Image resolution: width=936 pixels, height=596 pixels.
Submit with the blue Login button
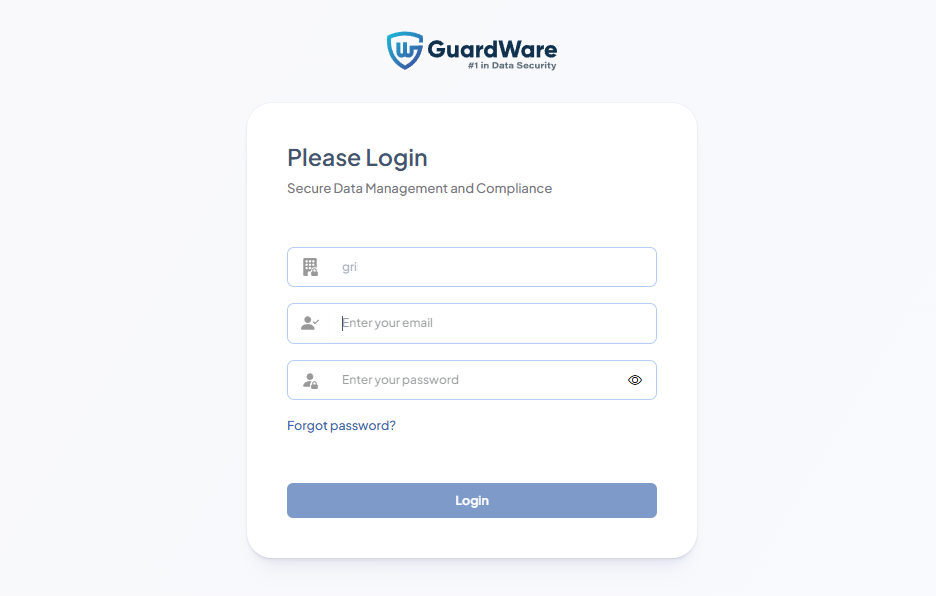472,500
